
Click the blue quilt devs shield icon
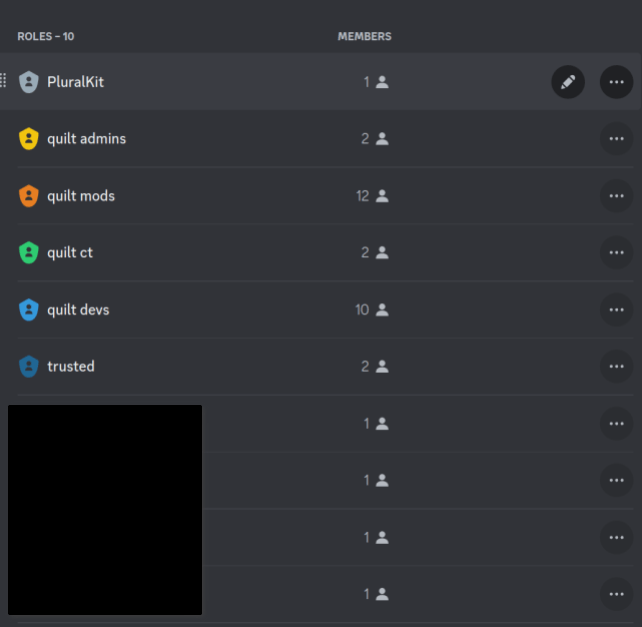[x=28, y=310]
